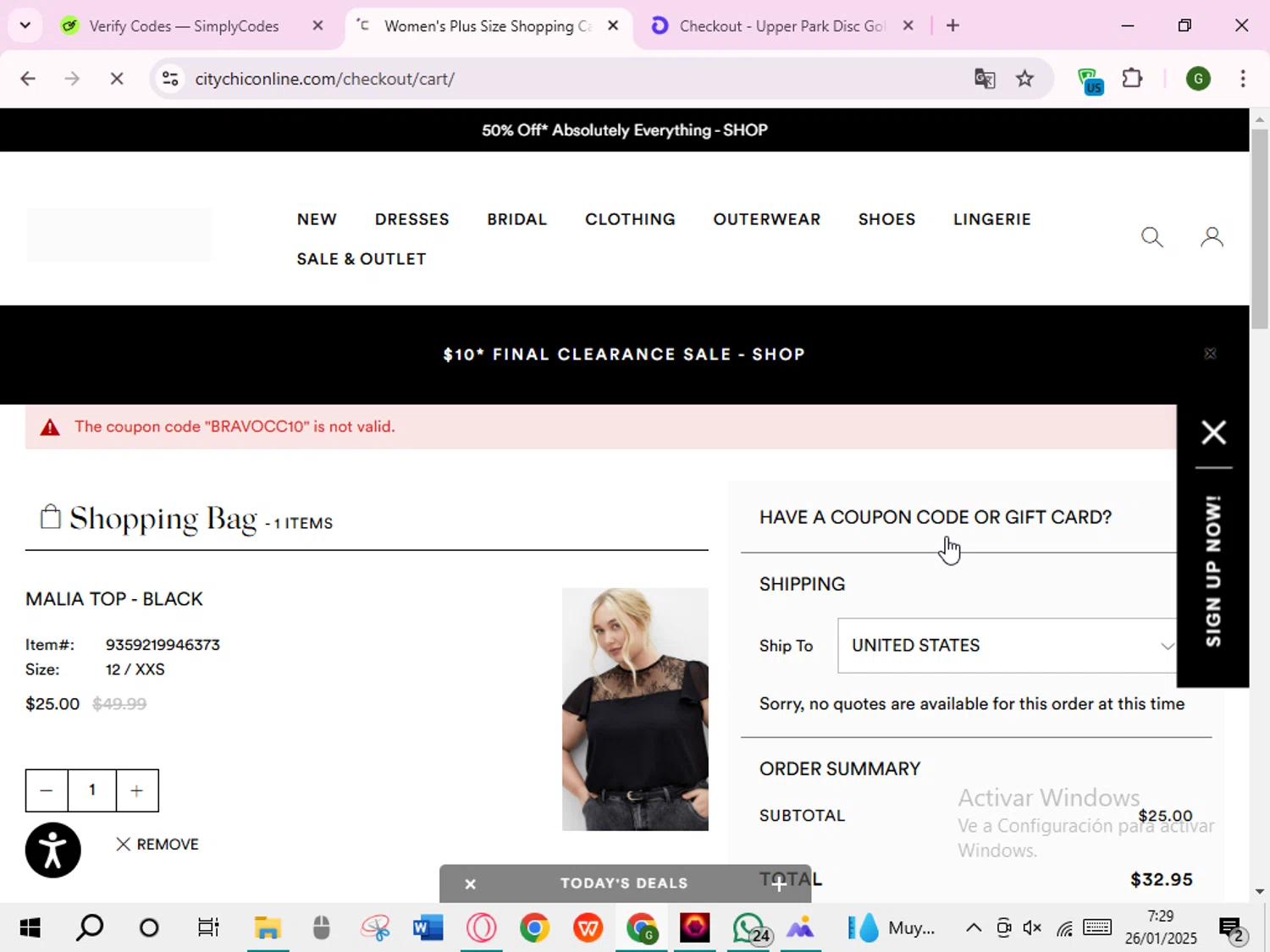The image size is (1270, 952).
Task: Click the Item number 9359219946373
Action: [163, 645]
